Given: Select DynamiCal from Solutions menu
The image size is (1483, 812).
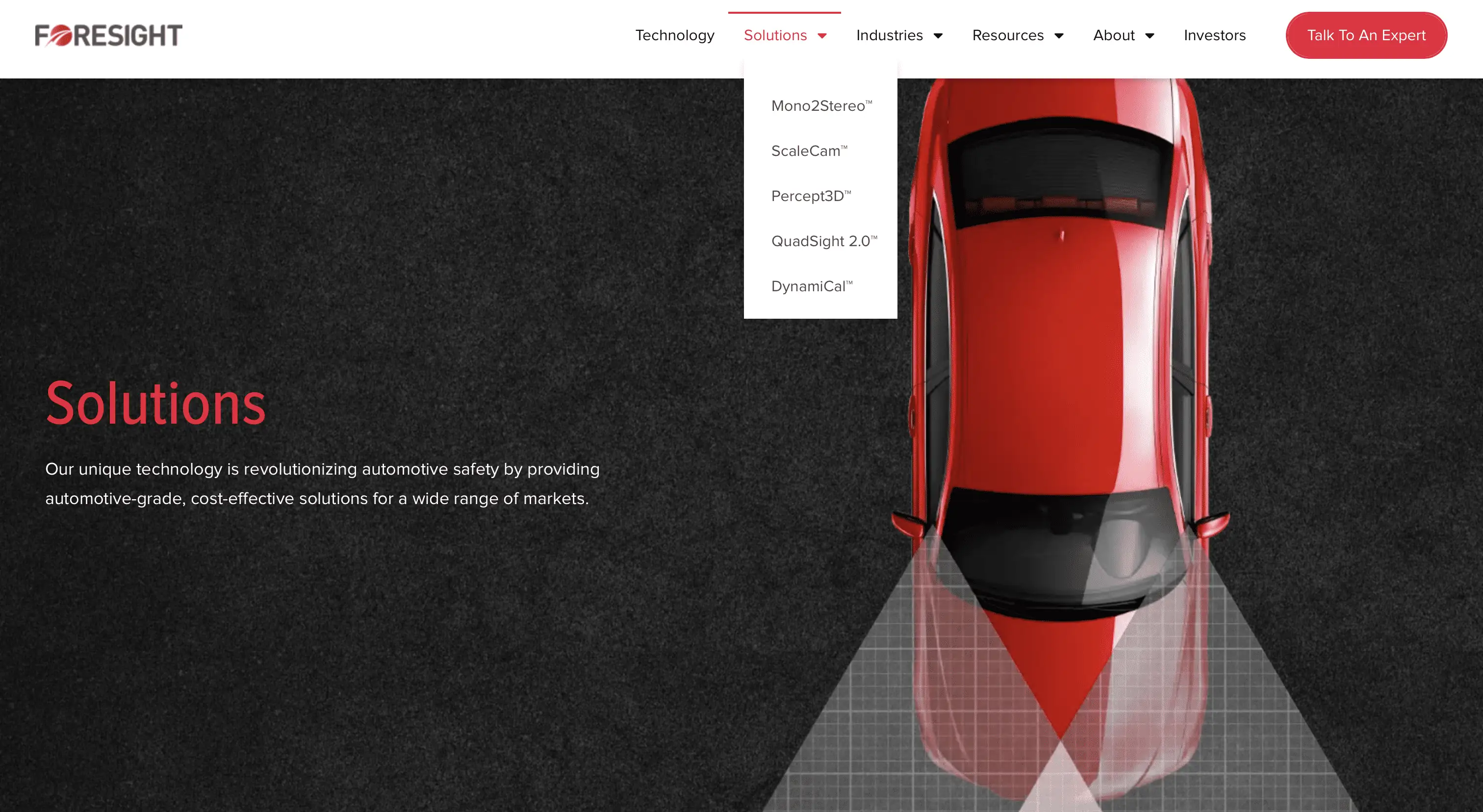Looking at the screenshot, I should (811, 285).
